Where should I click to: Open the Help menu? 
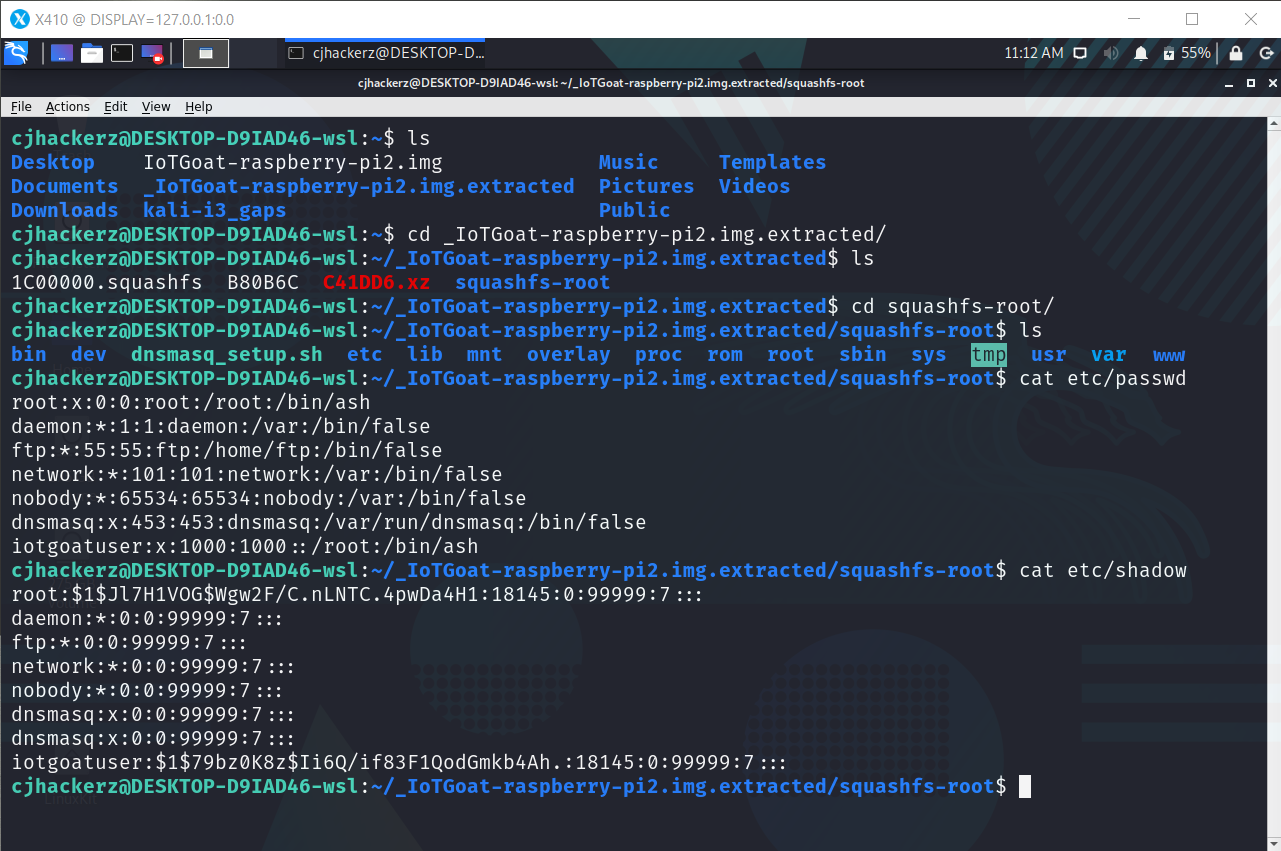(198, 106)
